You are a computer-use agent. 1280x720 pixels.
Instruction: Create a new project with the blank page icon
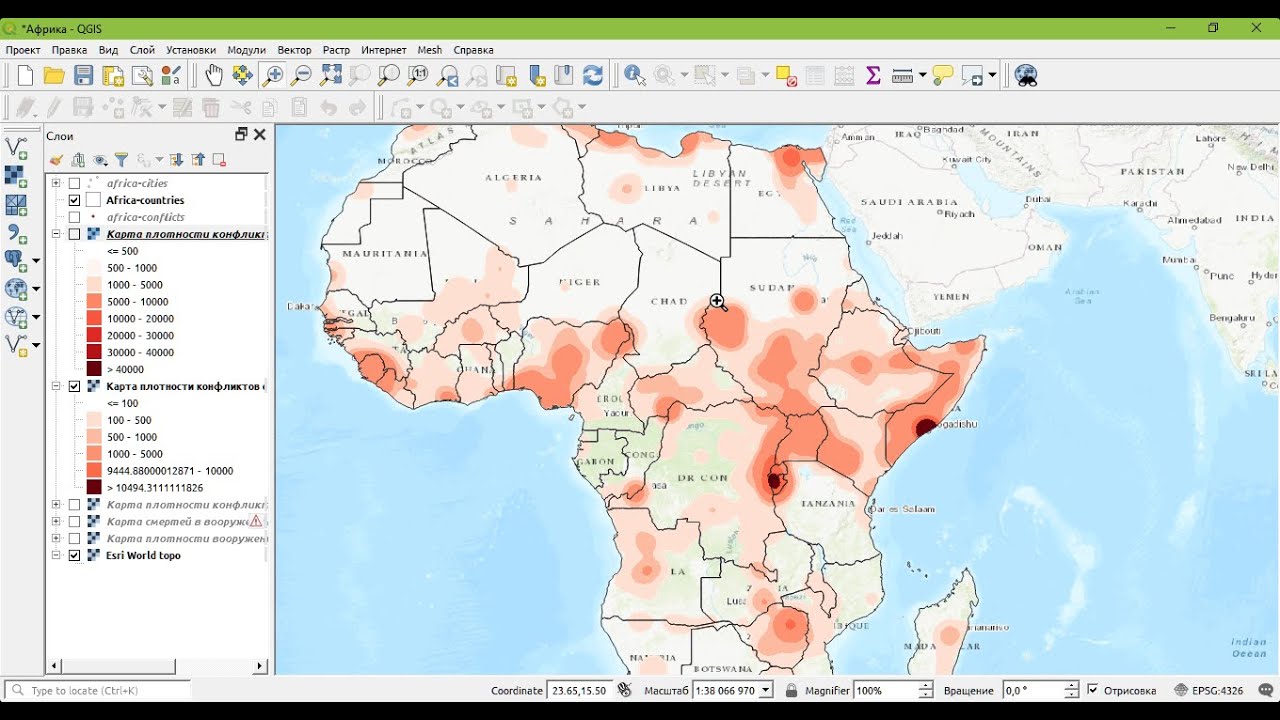click(25, 75)
